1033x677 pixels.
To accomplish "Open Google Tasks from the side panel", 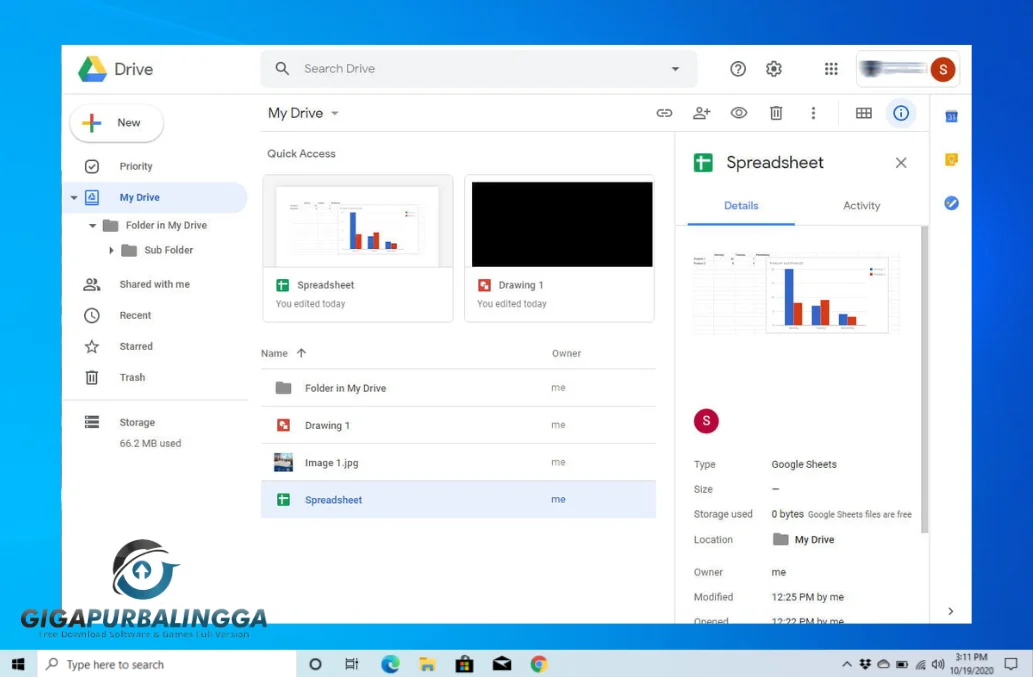I will [x=950, y=203].
